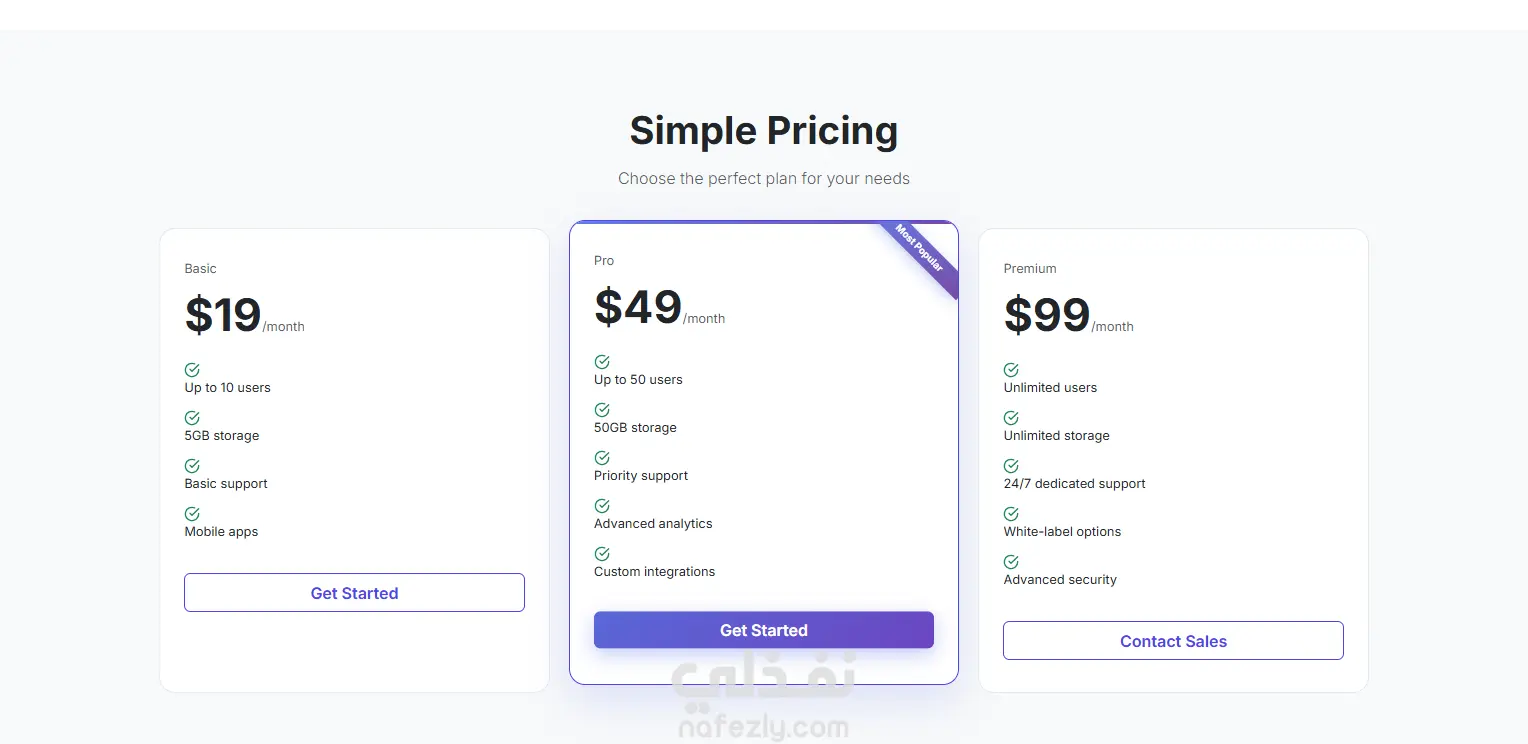Image resolution: width=1528 pixels, height=744 pixels.
Task: Click checkmark icon above 'Advanced analytics'
Action: click(602, 506)
